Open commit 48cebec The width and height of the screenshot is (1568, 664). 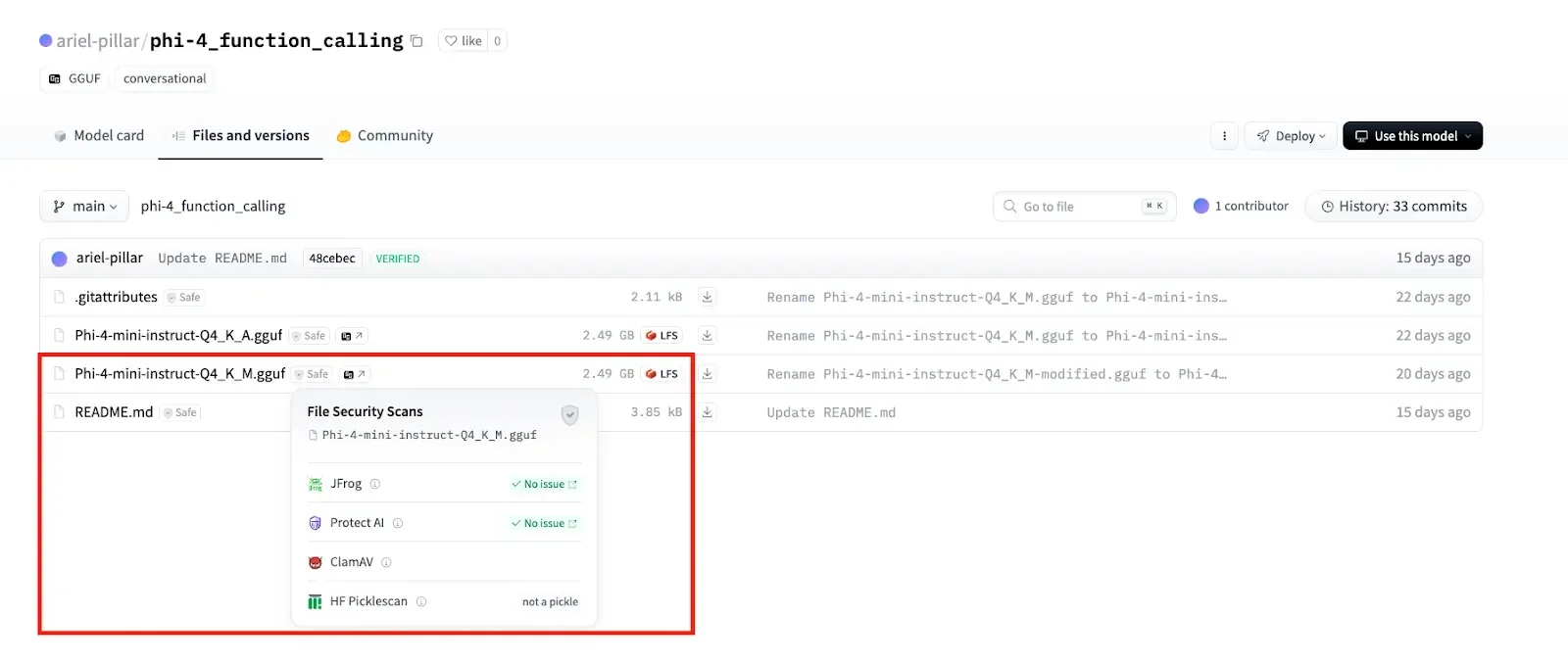(x=332, y=259)
